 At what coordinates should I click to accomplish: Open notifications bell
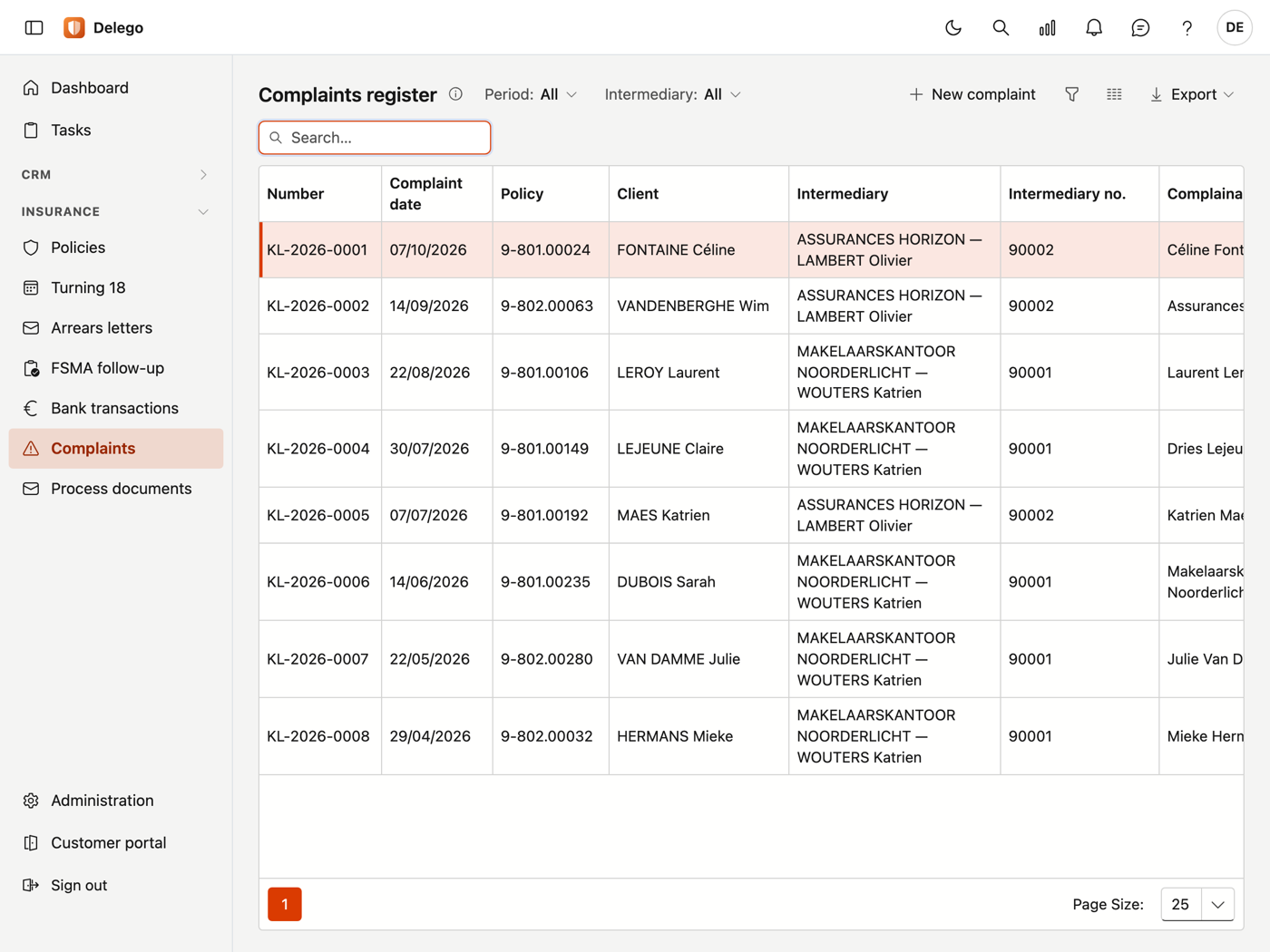[x=1094, y=27]
